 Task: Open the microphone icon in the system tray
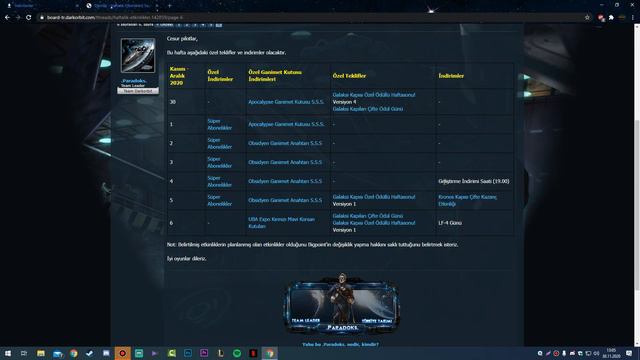(564, 353)
